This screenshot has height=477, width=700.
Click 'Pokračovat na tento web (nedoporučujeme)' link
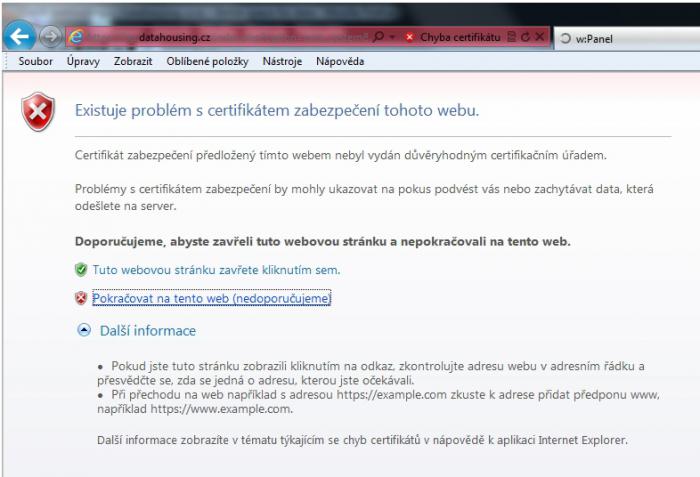tap(211, 298)
